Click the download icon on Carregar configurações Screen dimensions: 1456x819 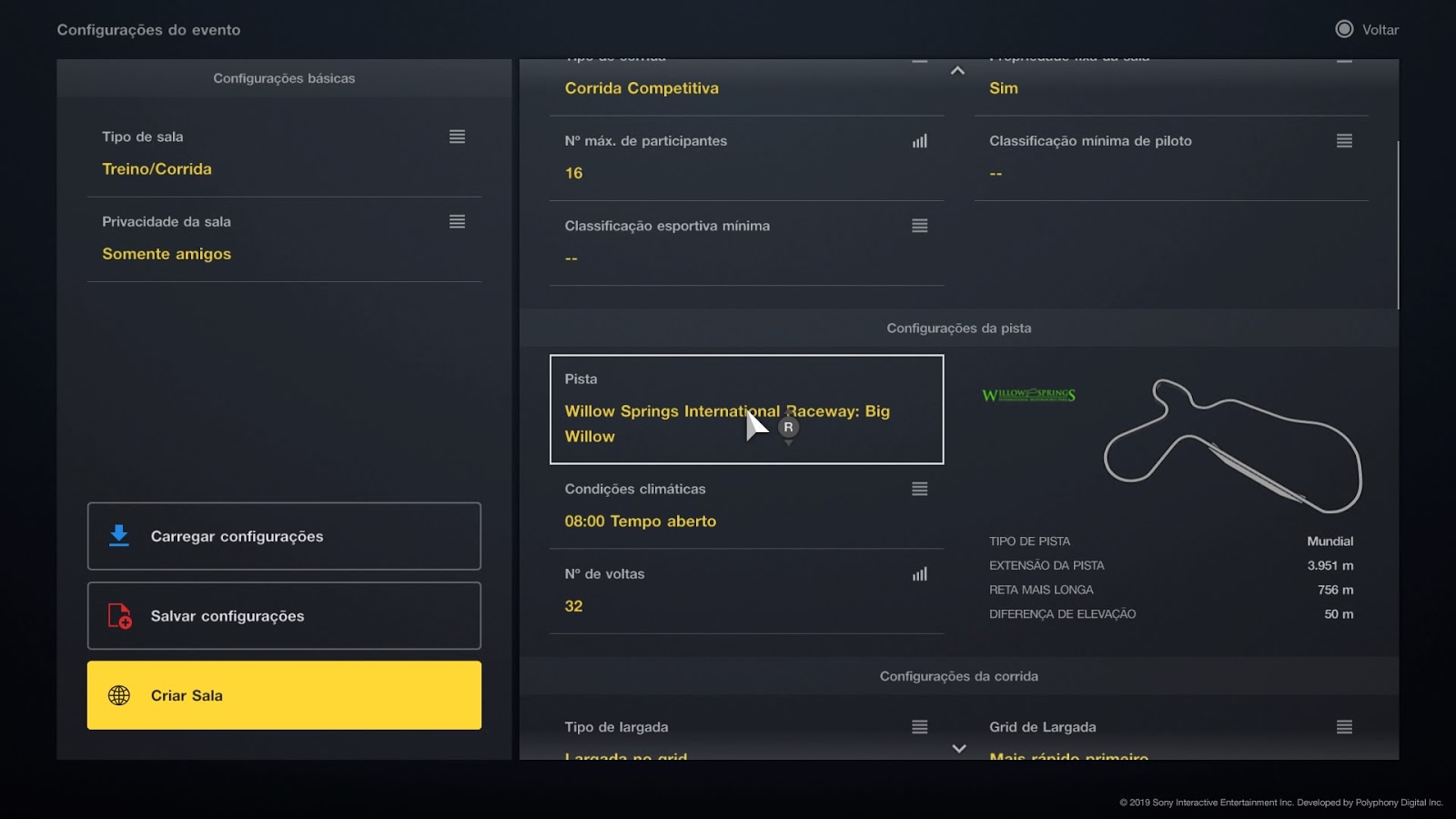[119, 536]
